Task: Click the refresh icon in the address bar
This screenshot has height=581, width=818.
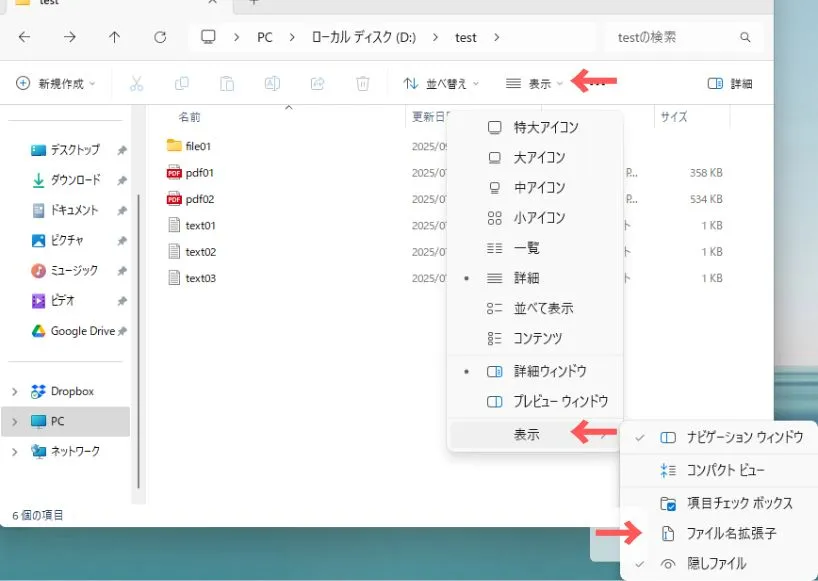Action: pyautogui.click(x=160, y=38)
